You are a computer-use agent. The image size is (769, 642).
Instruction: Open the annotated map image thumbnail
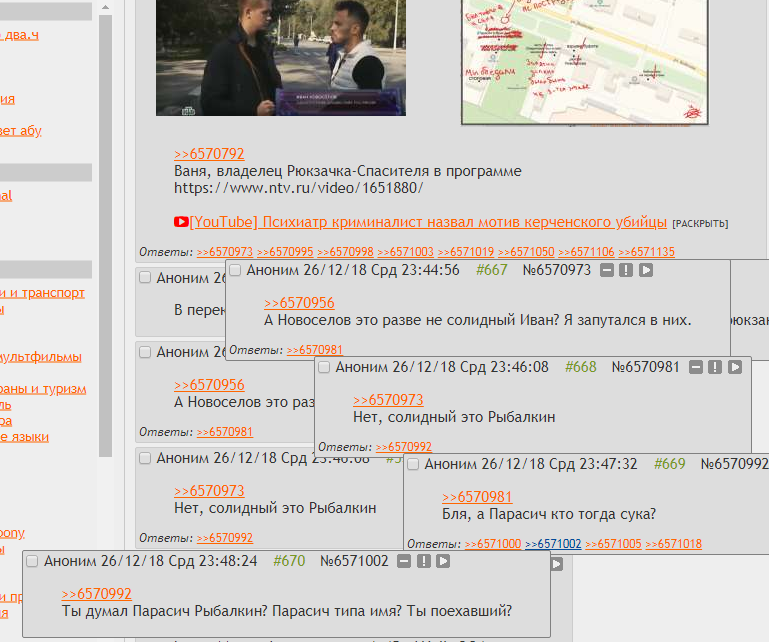[x=585, y=62]
